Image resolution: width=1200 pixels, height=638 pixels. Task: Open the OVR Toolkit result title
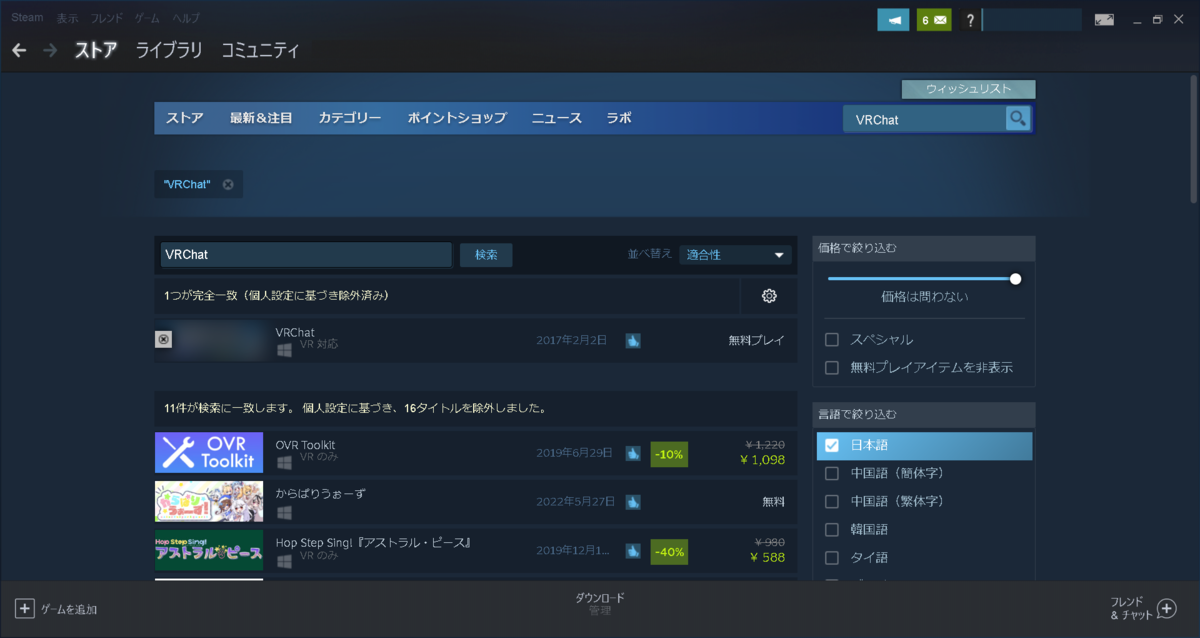[305, 444]
